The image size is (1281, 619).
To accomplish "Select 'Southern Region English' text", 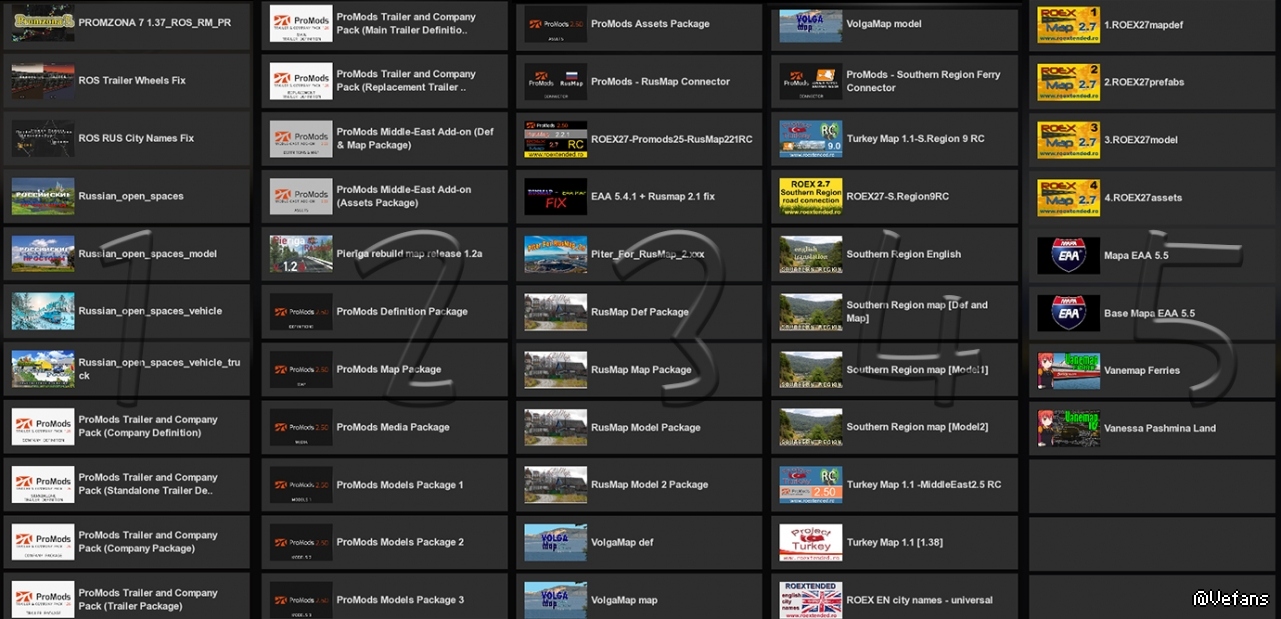I will coord(904,254).
